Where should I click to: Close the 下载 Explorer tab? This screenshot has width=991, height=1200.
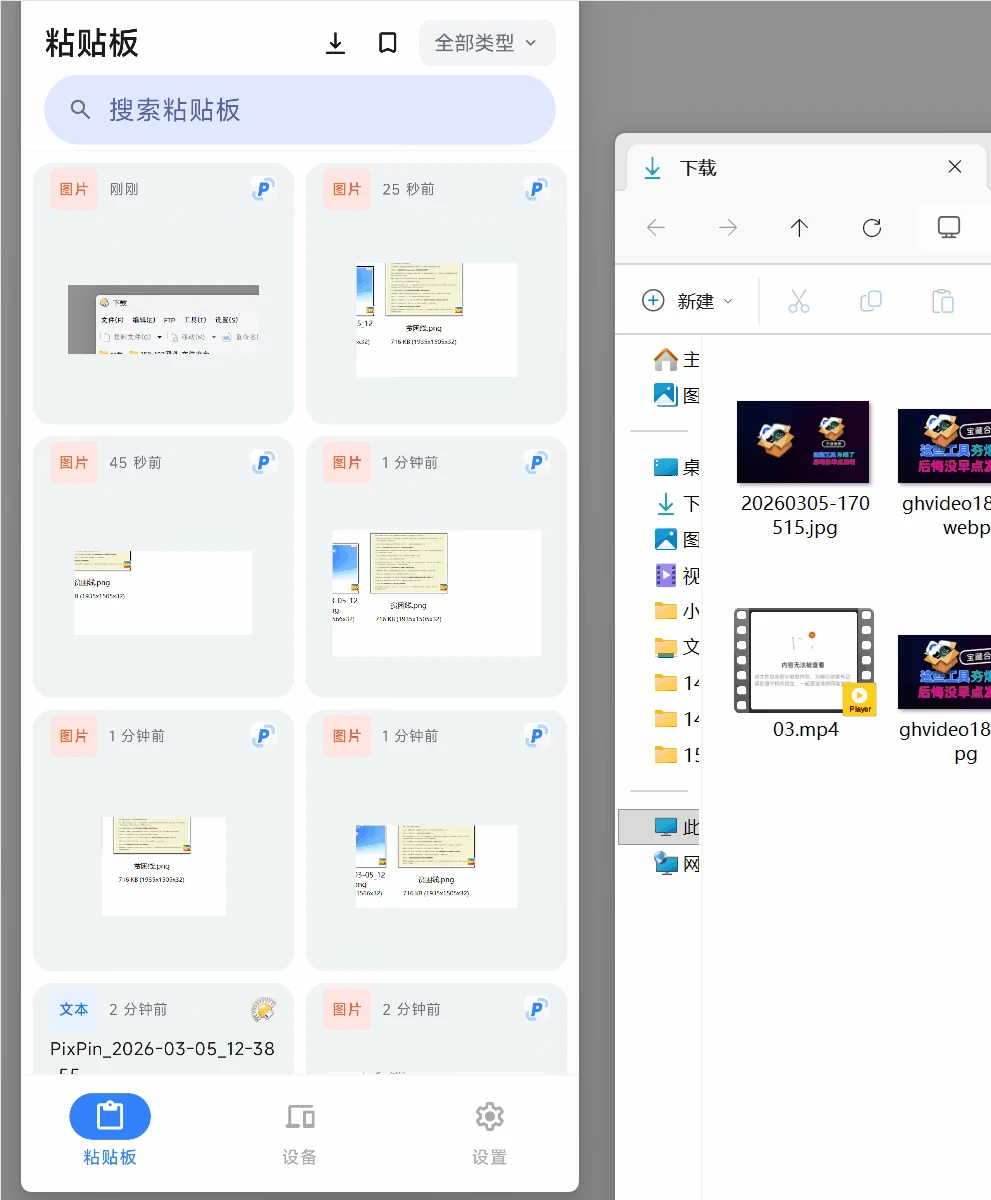point(955,167)
